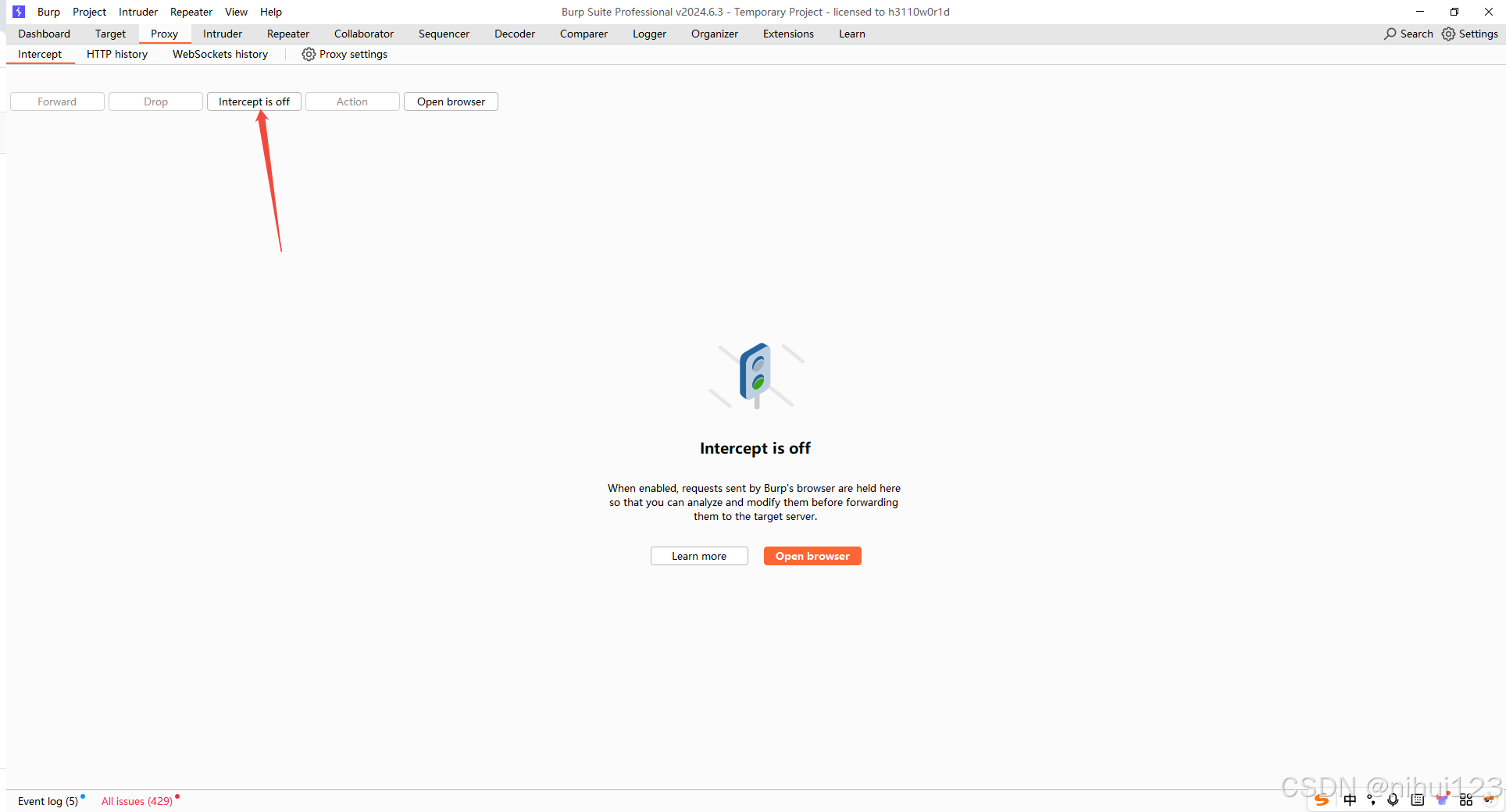The height and width of the screenshot is (812, 1506).
Task: Click the Burp Suite logo icon
Action: (19, 12)
